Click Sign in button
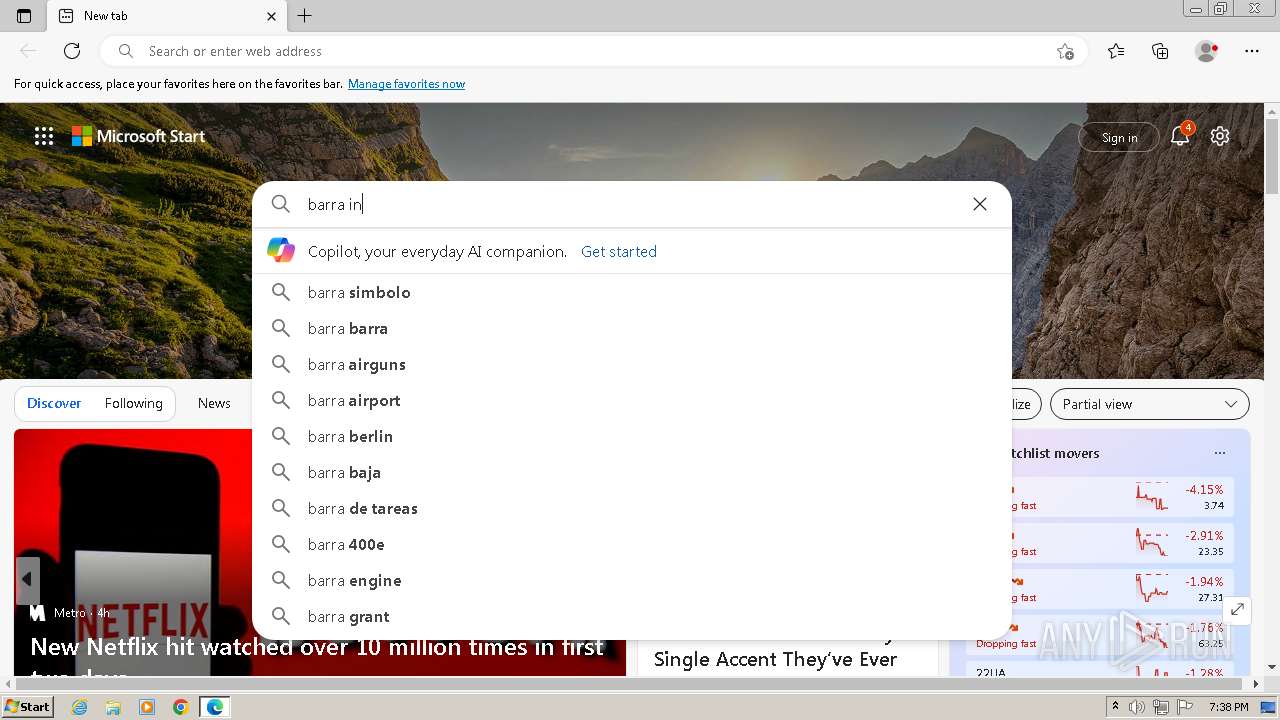 (x=1119, y=137)
